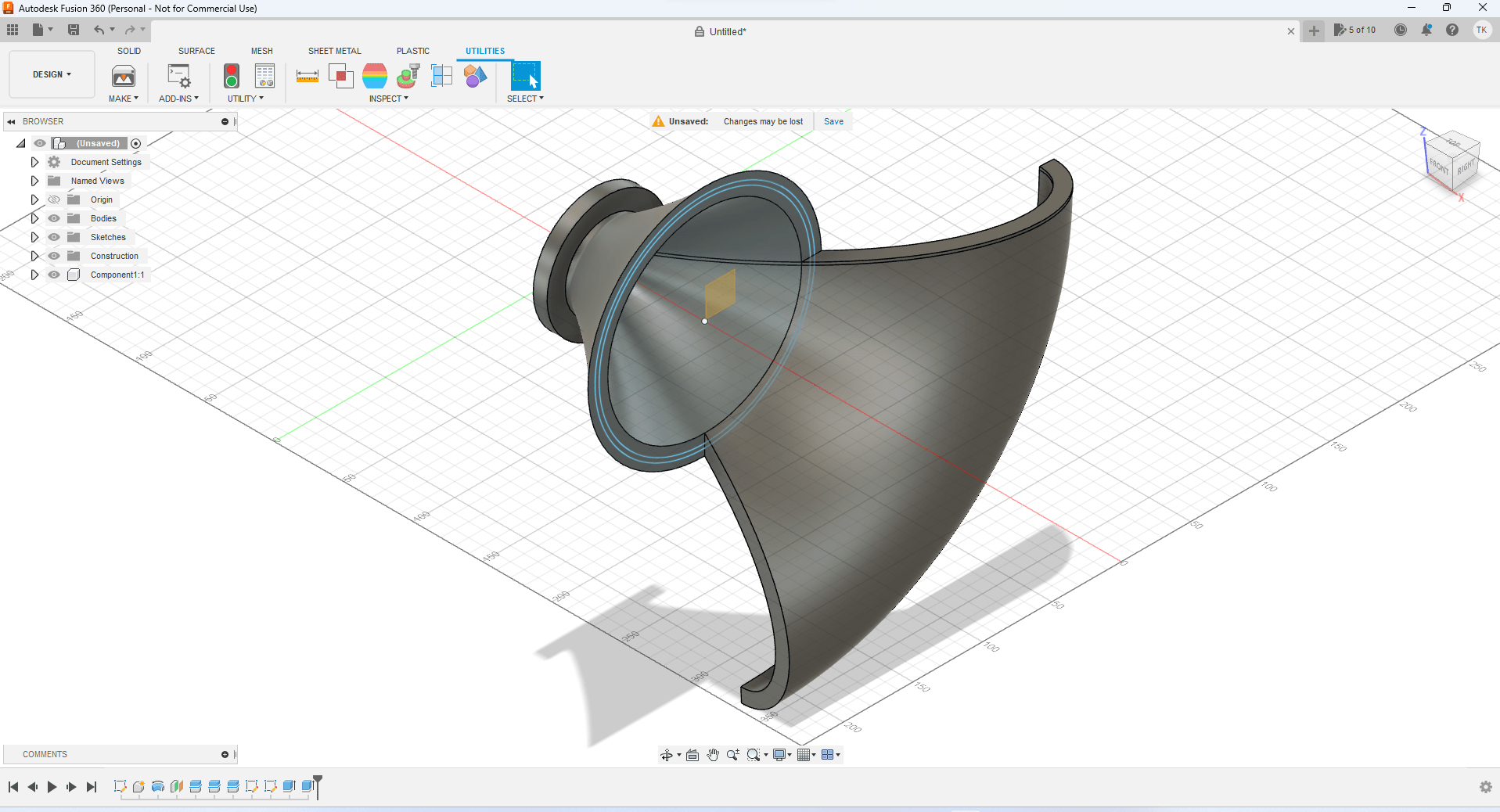Close the Untitled document tab

tap(1291, 31)
